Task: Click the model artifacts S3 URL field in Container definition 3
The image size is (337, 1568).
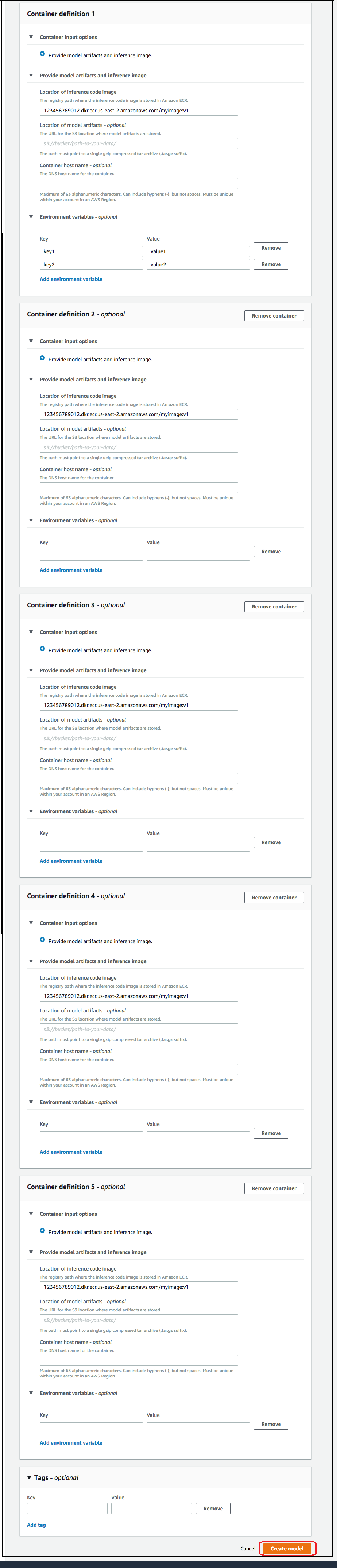Action: pyautogui.click(x=138, y=738)
